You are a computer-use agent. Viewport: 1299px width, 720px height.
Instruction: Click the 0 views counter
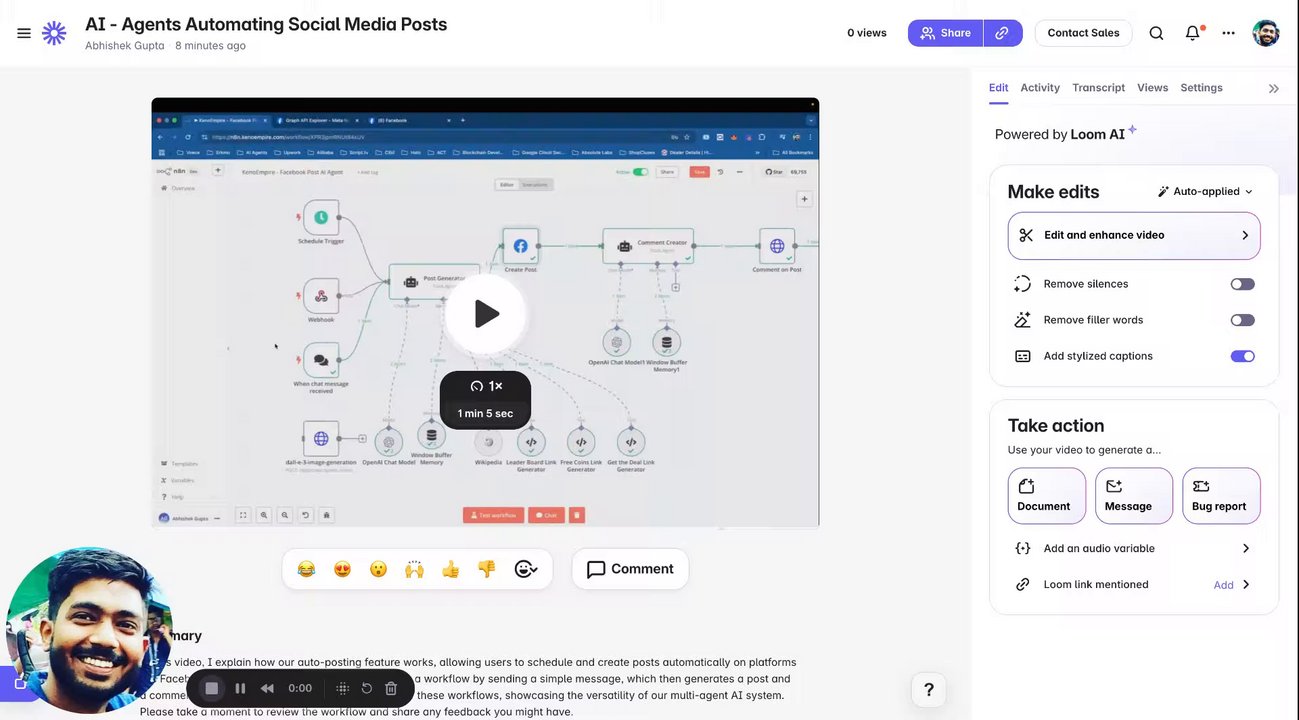(x=867, y=33)
